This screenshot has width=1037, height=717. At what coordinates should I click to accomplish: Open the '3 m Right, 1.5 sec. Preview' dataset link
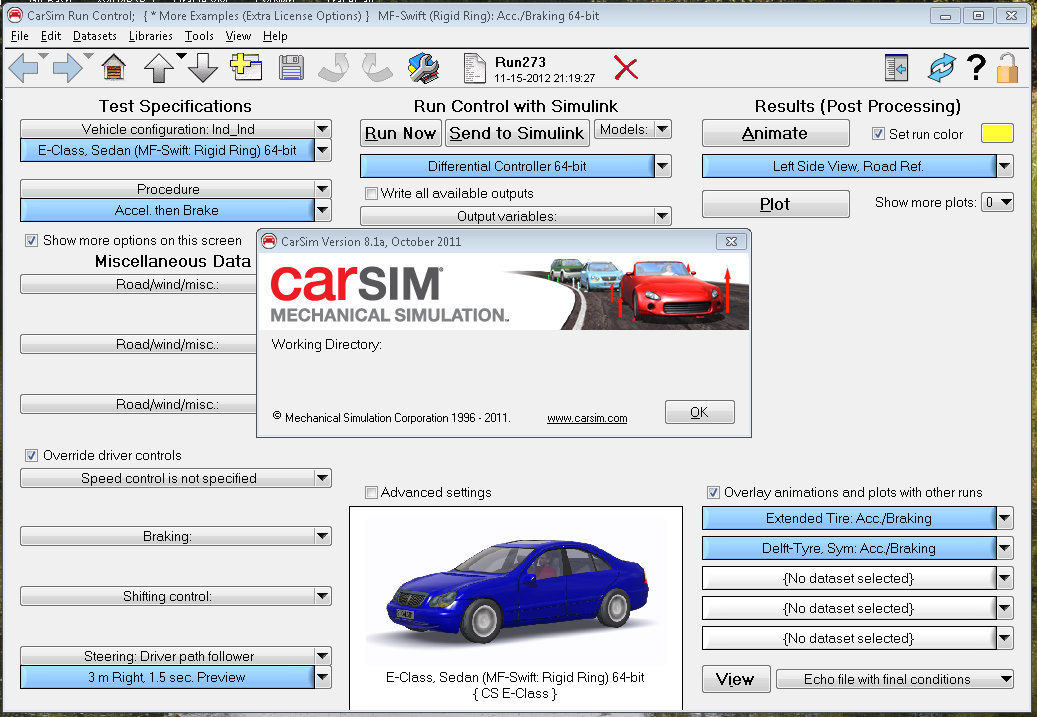167,677
